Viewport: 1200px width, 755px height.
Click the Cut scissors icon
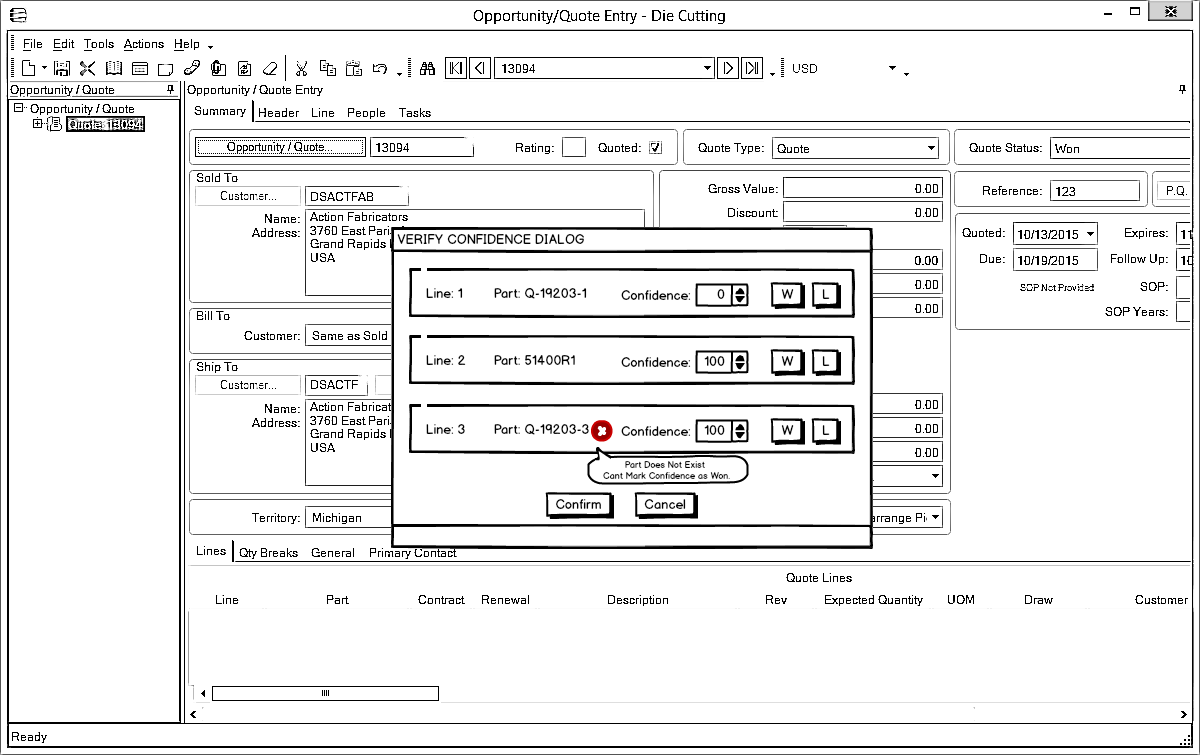[300, 69]
